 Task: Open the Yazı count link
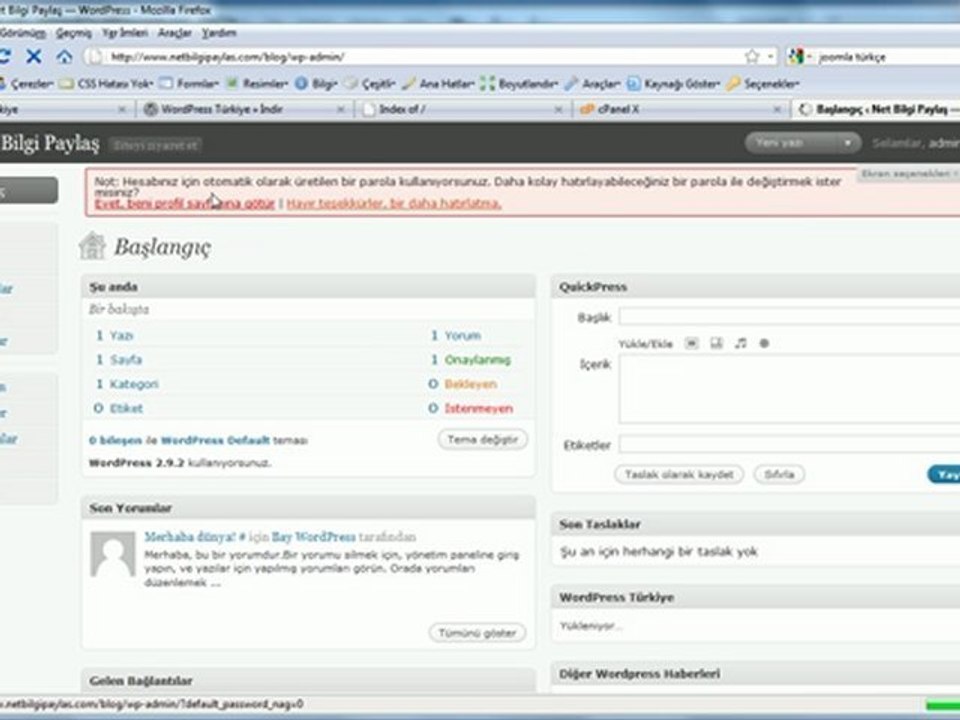pyautogui.click(x=121, y=336)
